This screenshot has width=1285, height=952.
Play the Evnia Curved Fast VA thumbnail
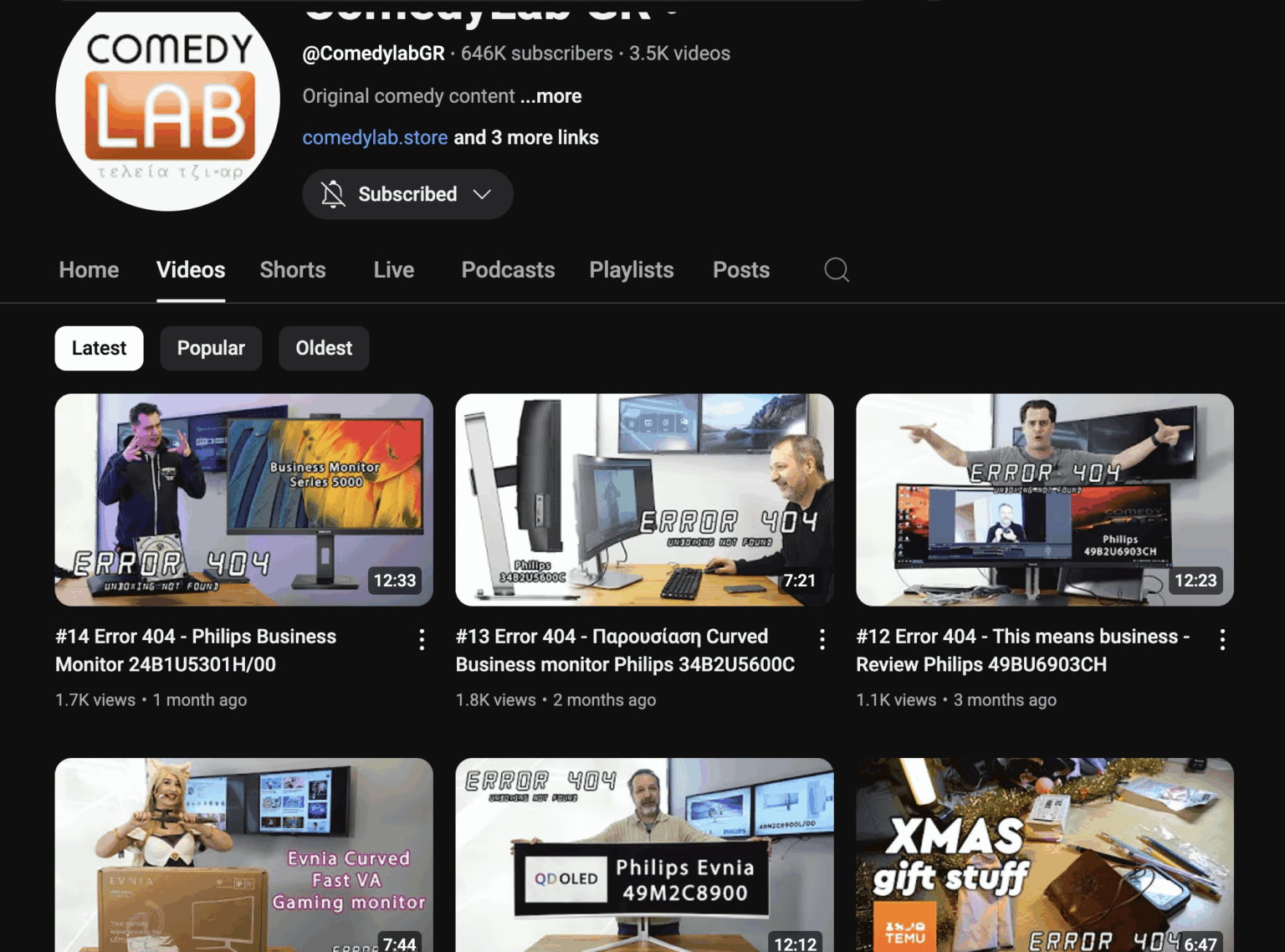pos(244,855)
